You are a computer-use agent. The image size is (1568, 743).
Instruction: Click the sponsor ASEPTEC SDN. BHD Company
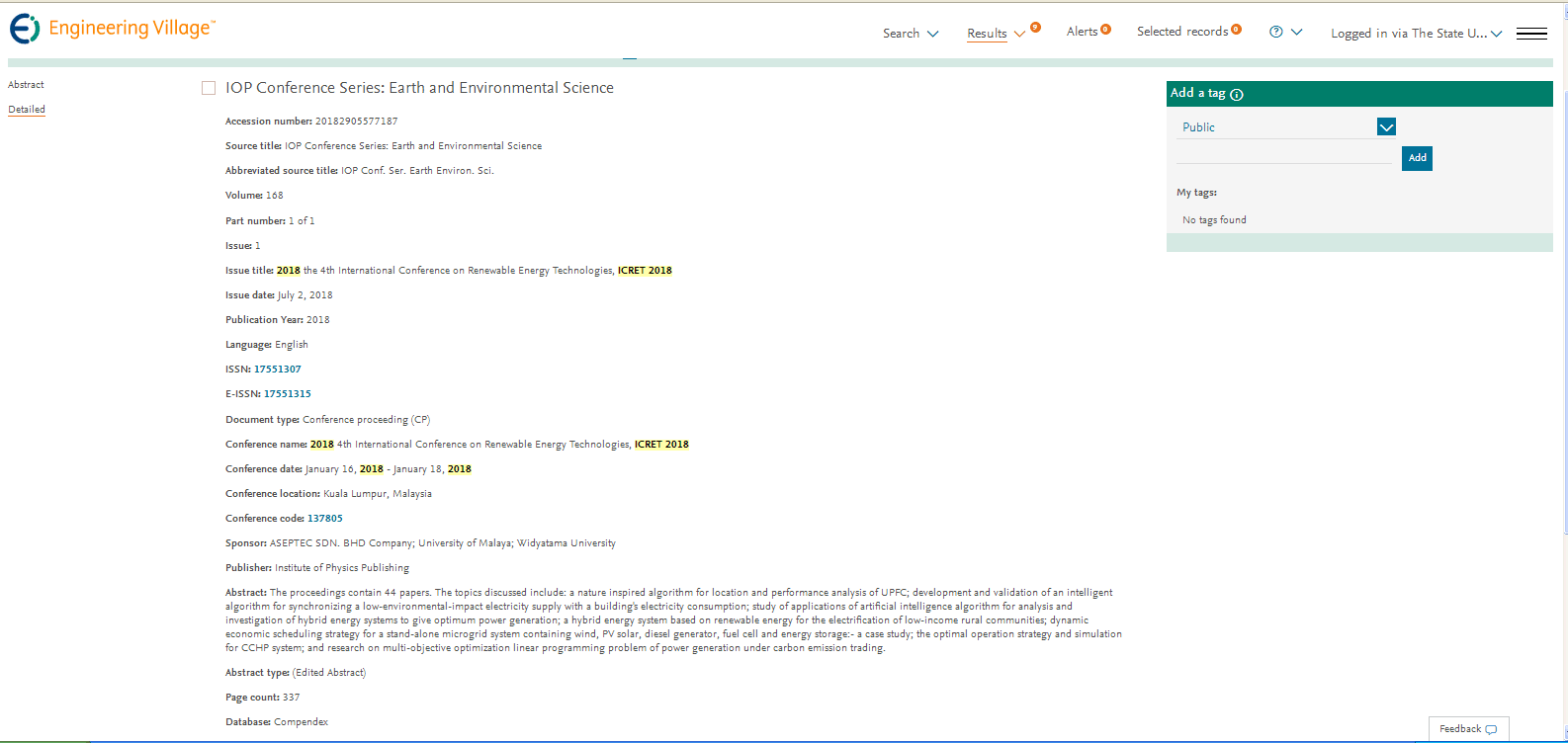pyautogui.click(x=340, y=543)
